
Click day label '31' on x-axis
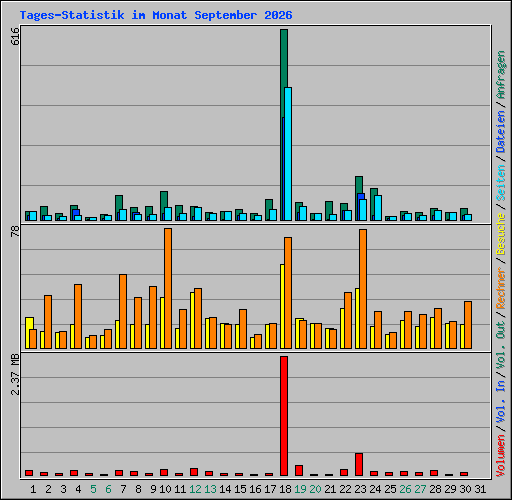[x=480, y=489]
